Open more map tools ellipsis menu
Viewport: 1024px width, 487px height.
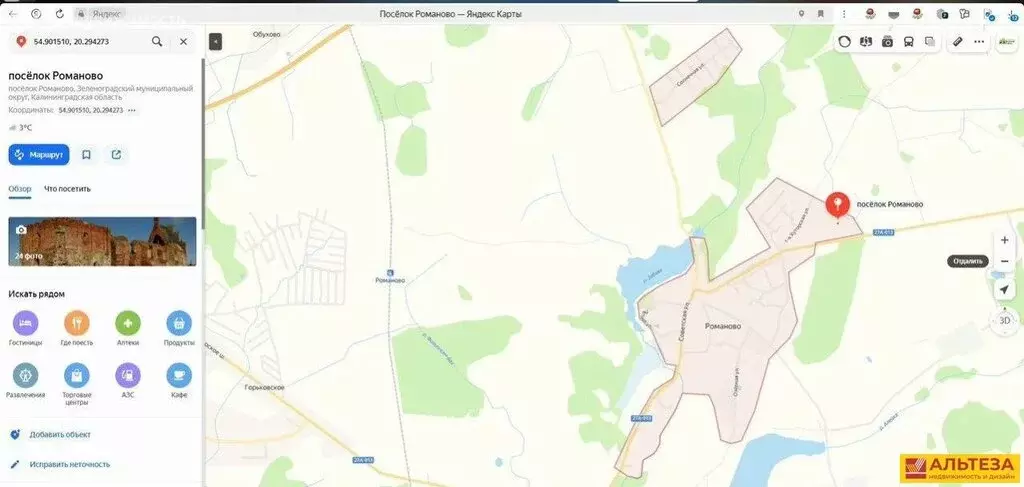click(x=979, y=42)
